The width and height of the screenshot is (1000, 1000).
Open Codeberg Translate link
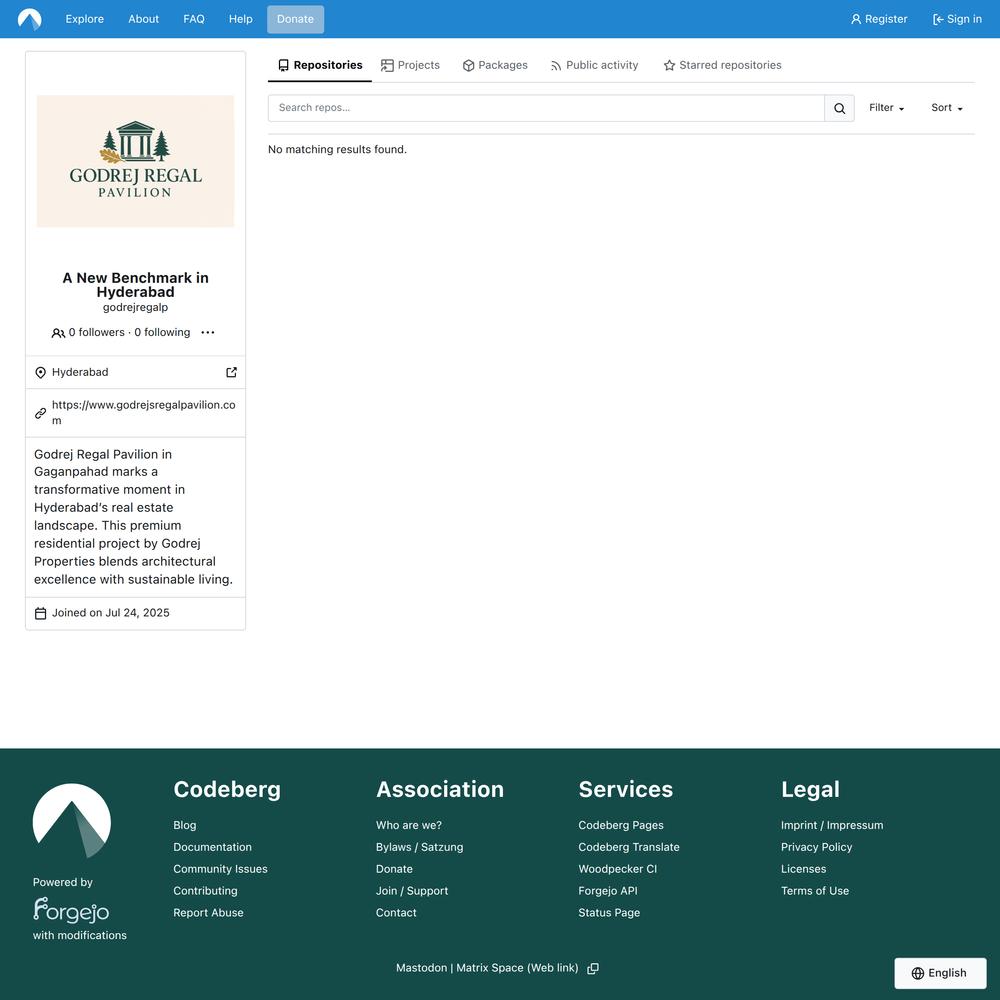pyautogui.click(x=629, y=847)
